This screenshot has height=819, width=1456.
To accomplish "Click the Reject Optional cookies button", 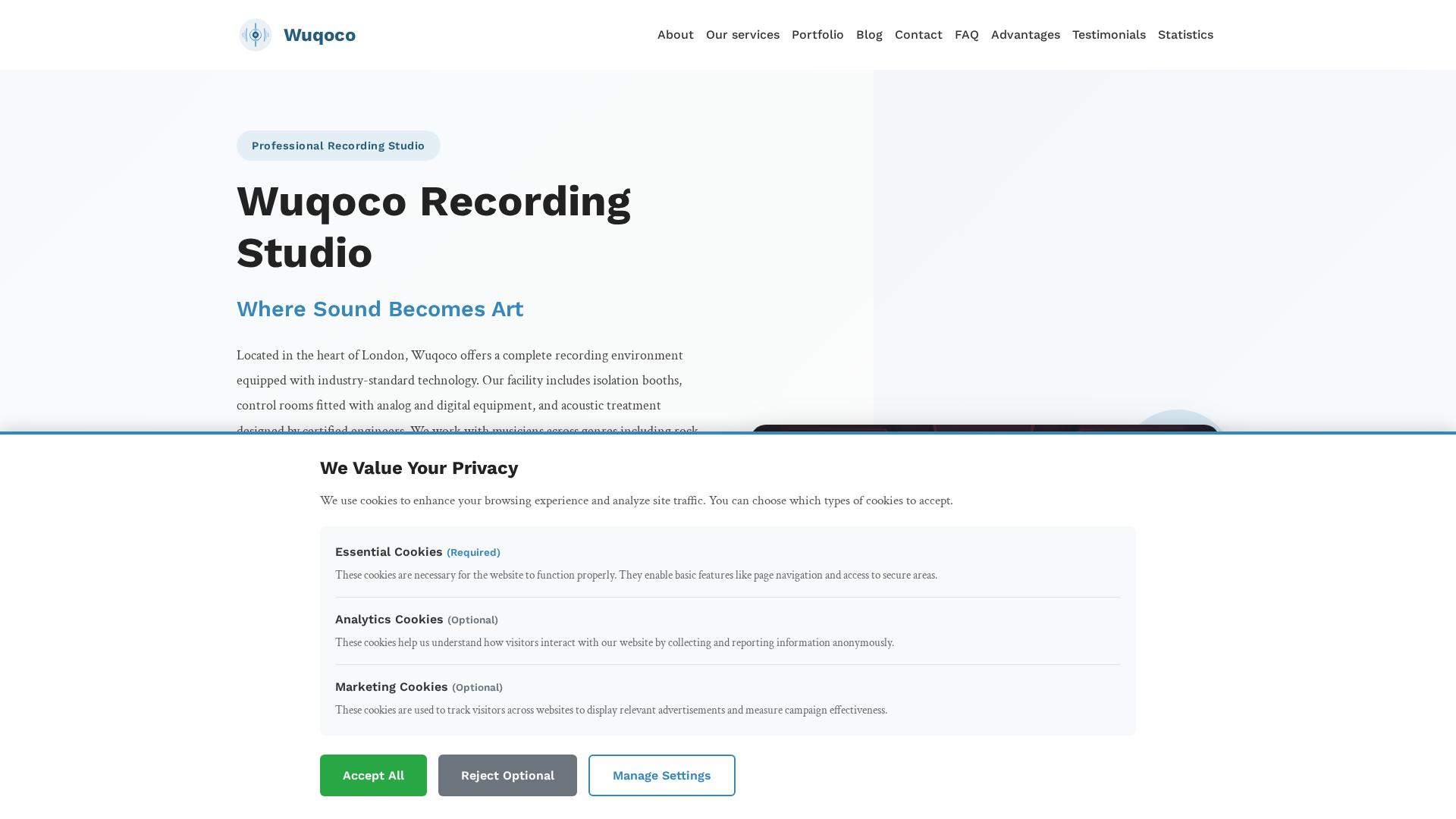I will pyautogui.click(x=507, y=775).
